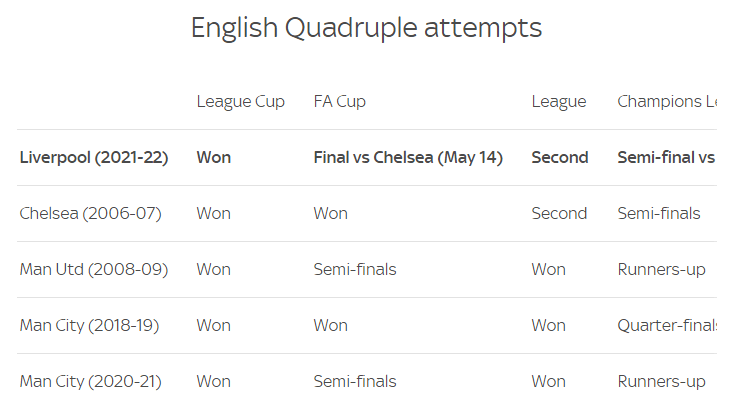The image size is (738, 405).
Task: Select the Man Utd (2008-09) row label
Action: (x=94, y=269)
